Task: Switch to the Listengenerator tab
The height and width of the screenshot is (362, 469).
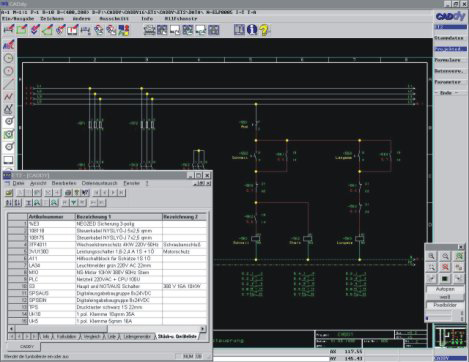Action: pos(137,337)
